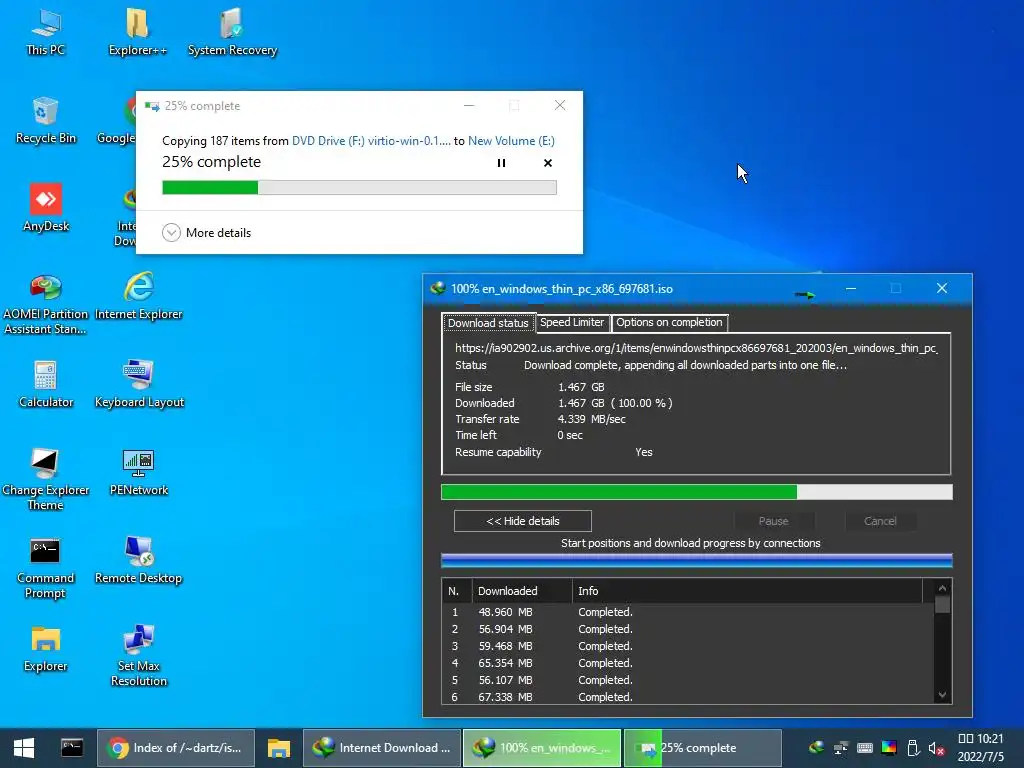Select the Keyboard Layout desktop icon
Screen dimensions: 1024x768
pos(138,384)
